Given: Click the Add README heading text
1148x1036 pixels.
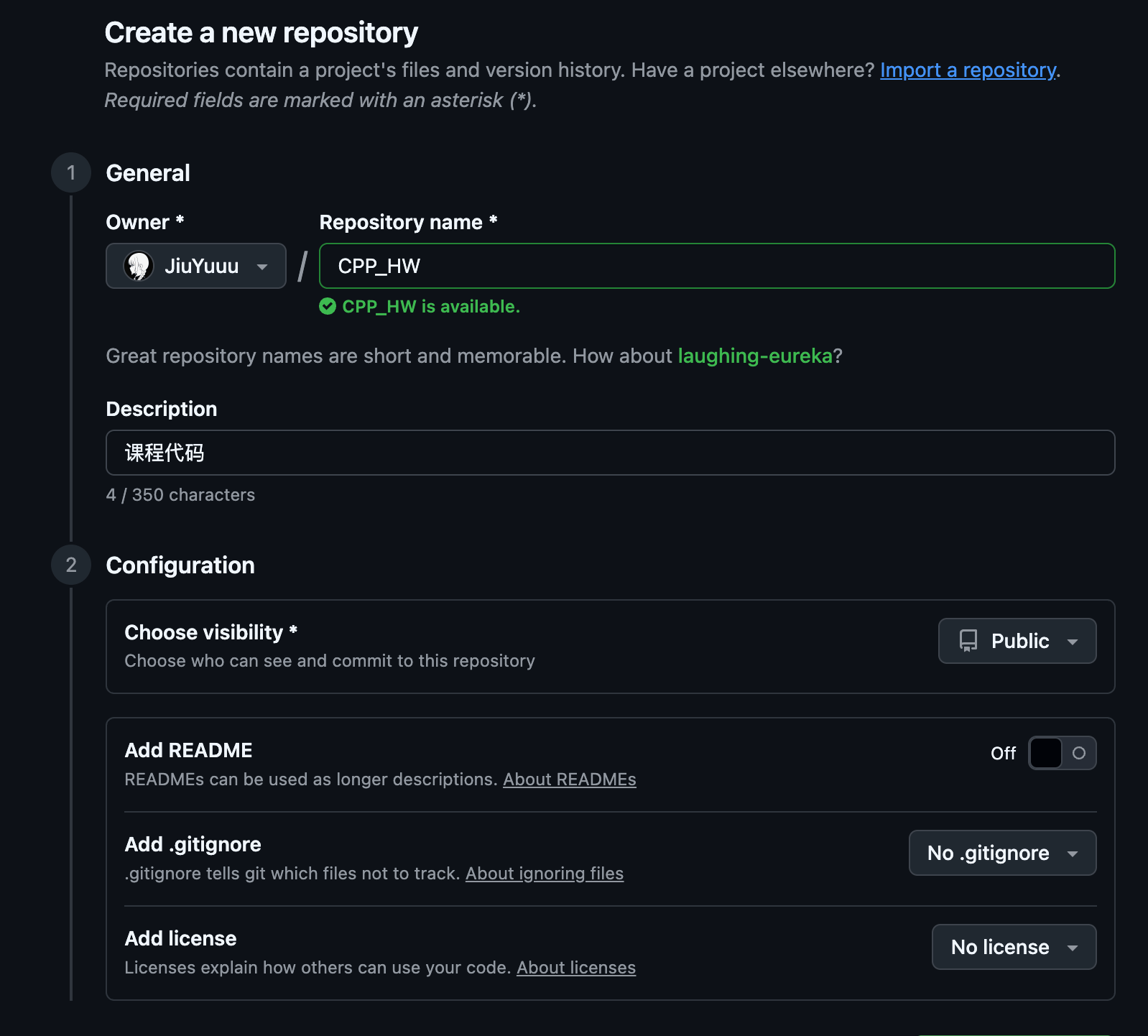Looking at the screenshot, I should point(188,750).
